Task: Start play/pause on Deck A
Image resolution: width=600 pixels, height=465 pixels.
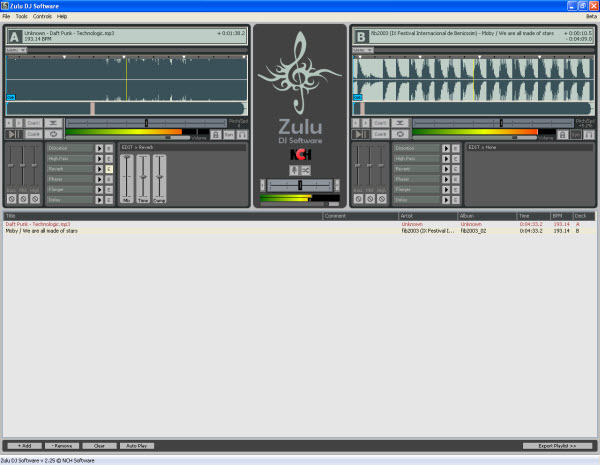Action: tap(14, 134)
